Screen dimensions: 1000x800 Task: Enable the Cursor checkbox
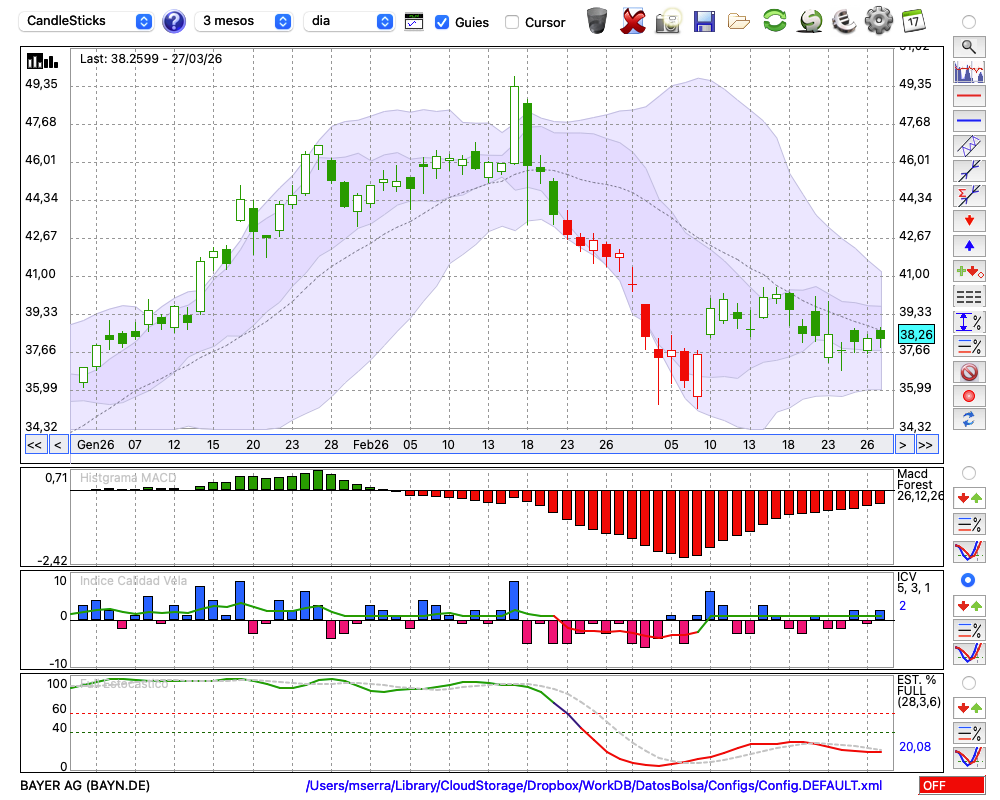point(512,22)
